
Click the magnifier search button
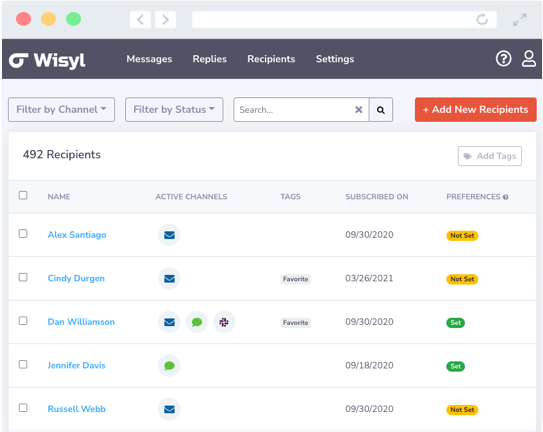pyautogui.click(x=381, y=110)
